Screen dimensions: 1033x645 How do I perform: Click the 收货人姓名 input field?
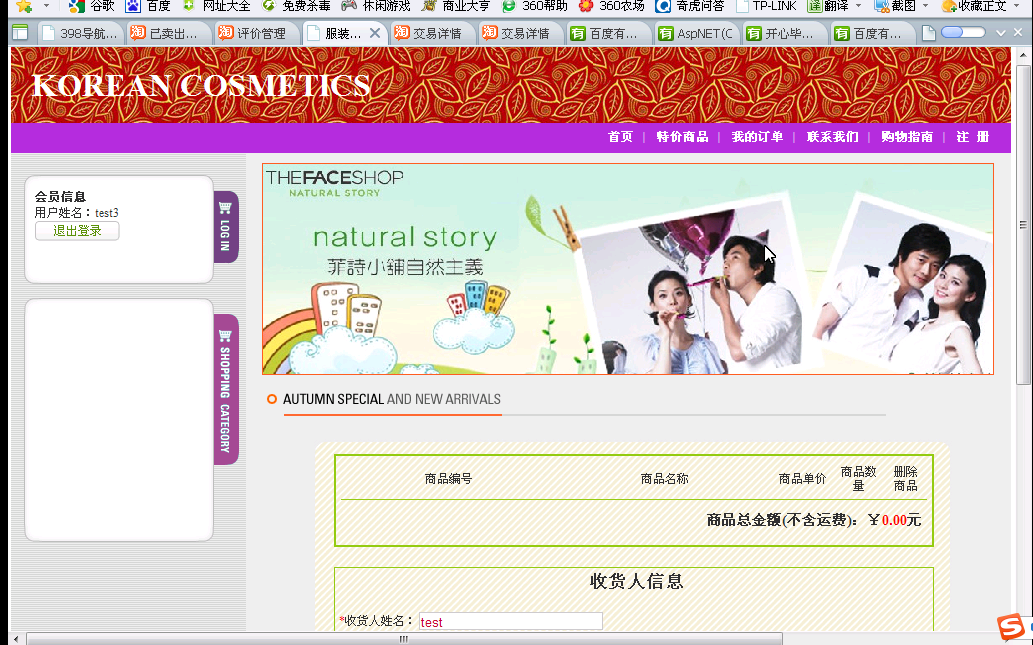pyautogui.click(x=511, y=621)
